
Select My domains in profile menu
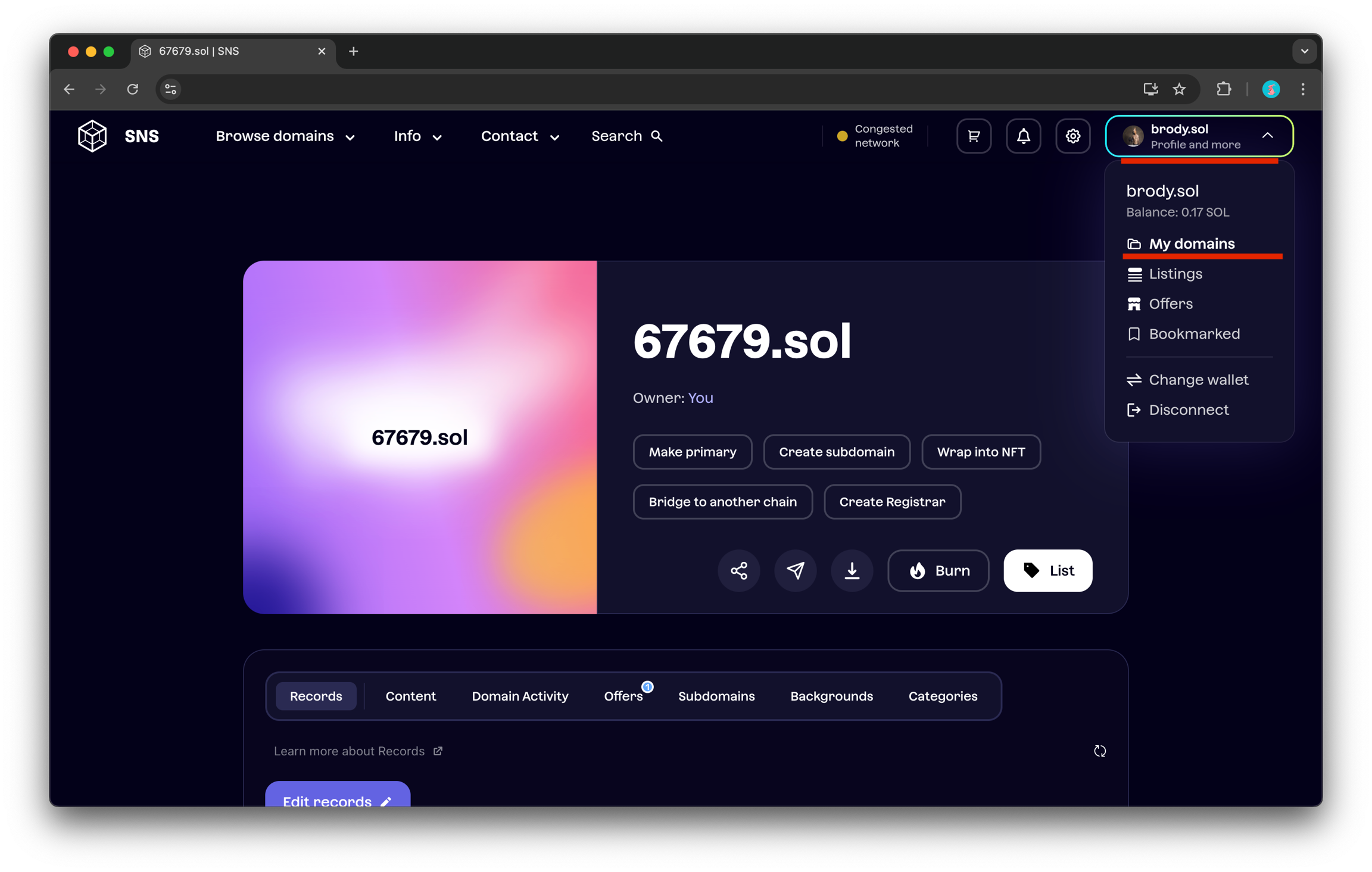click(1191, 243)
